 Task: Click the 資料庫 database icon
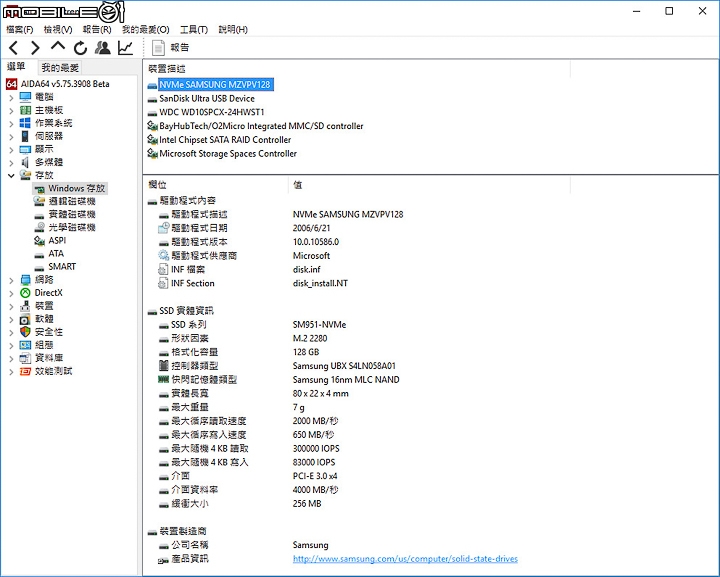[x=25, y=358]
